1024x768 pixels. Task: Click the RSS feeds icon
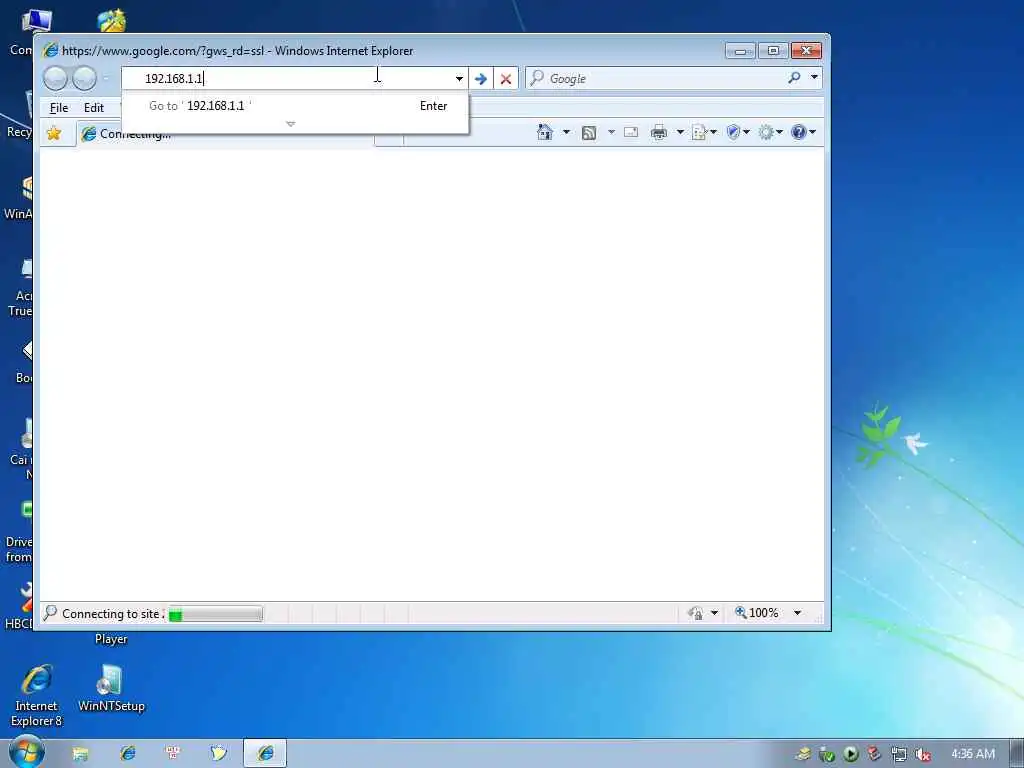coord(588,133)
